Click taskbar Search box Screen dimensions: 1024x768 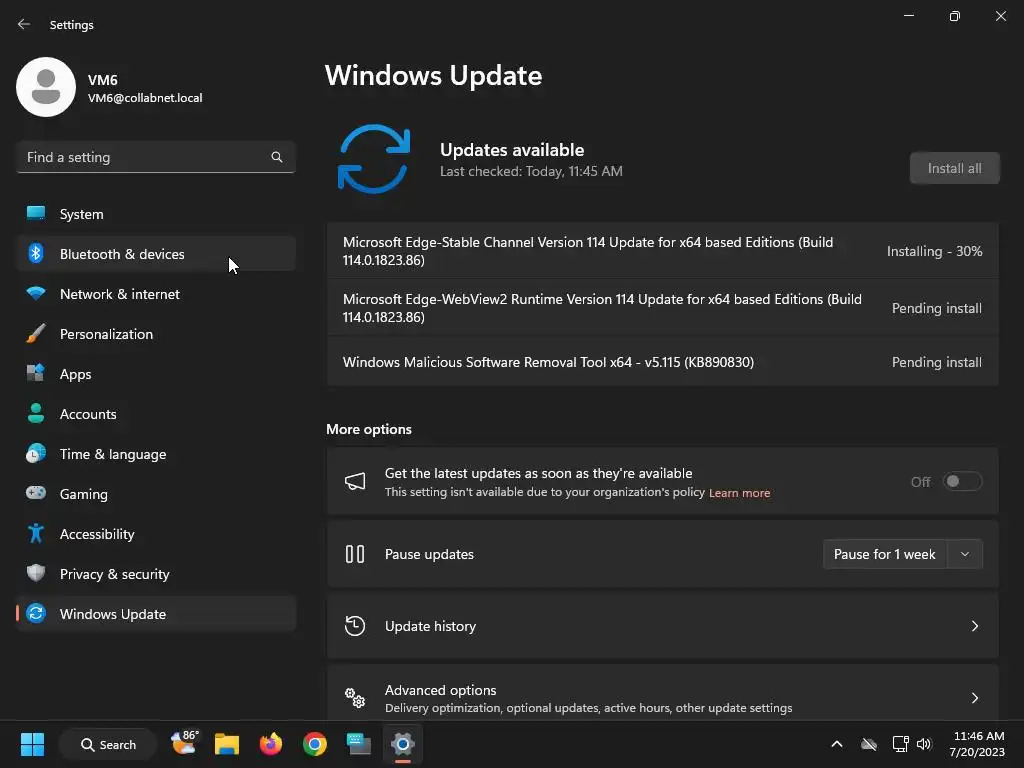(108, 744)
